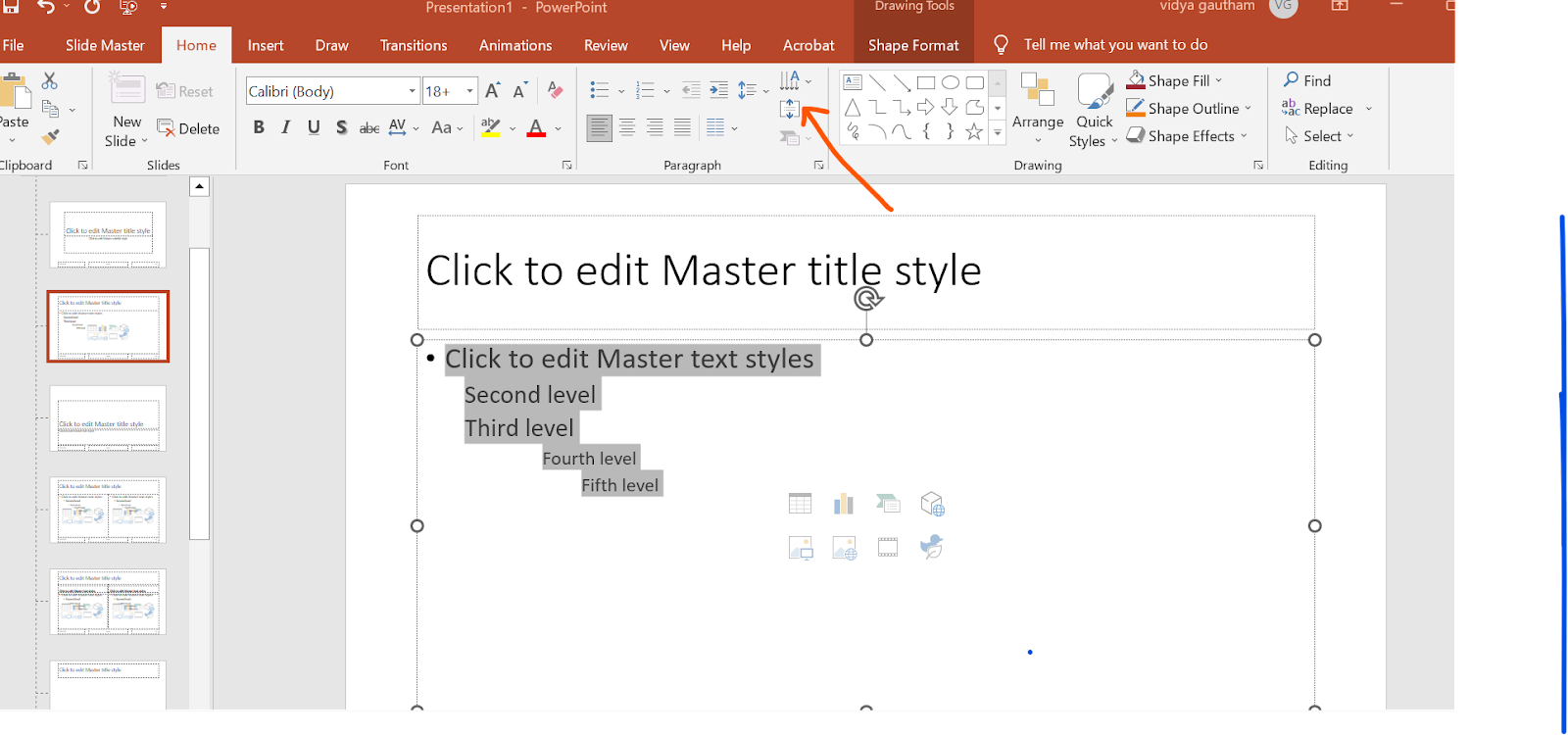Select the Oval shape in gallery
This screenshot has width=1568, height=735.
pyautogui.click(x=951, y=82)
